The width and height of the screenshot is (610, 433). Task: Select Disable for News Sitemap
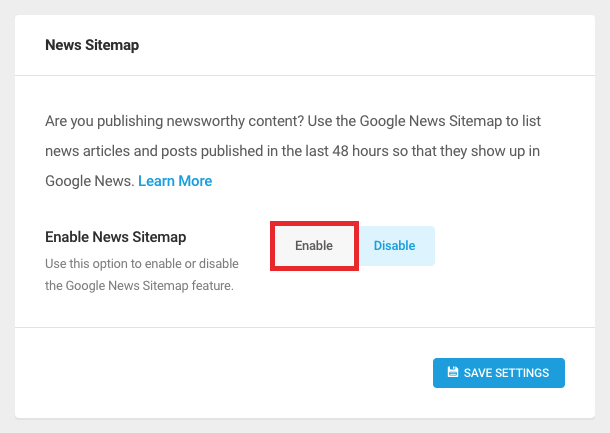(x=395, y=246)
